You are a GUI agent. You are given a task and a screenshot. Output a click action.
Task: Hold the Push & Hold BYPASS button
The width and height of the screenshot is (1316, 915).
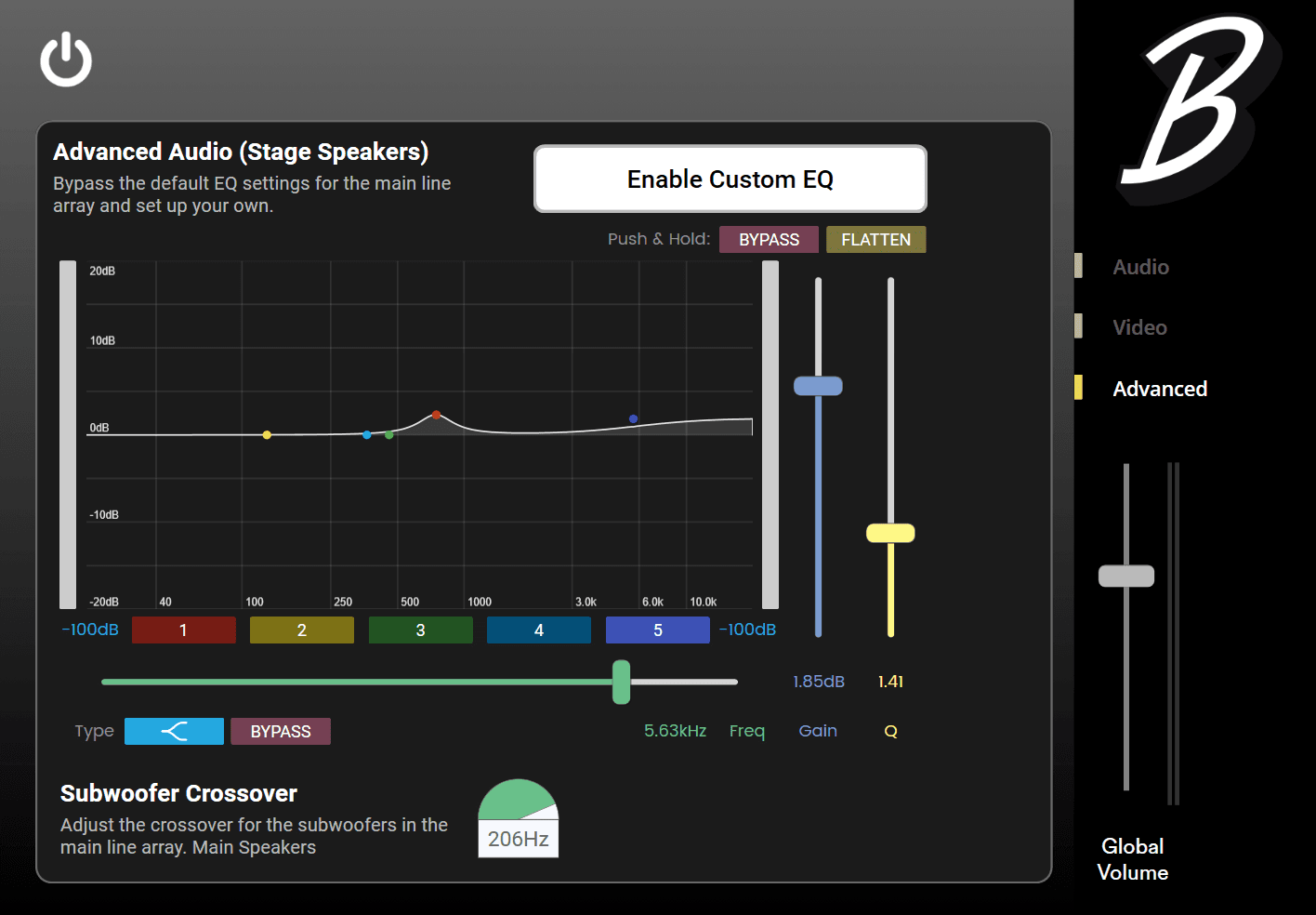click(769, 240)
